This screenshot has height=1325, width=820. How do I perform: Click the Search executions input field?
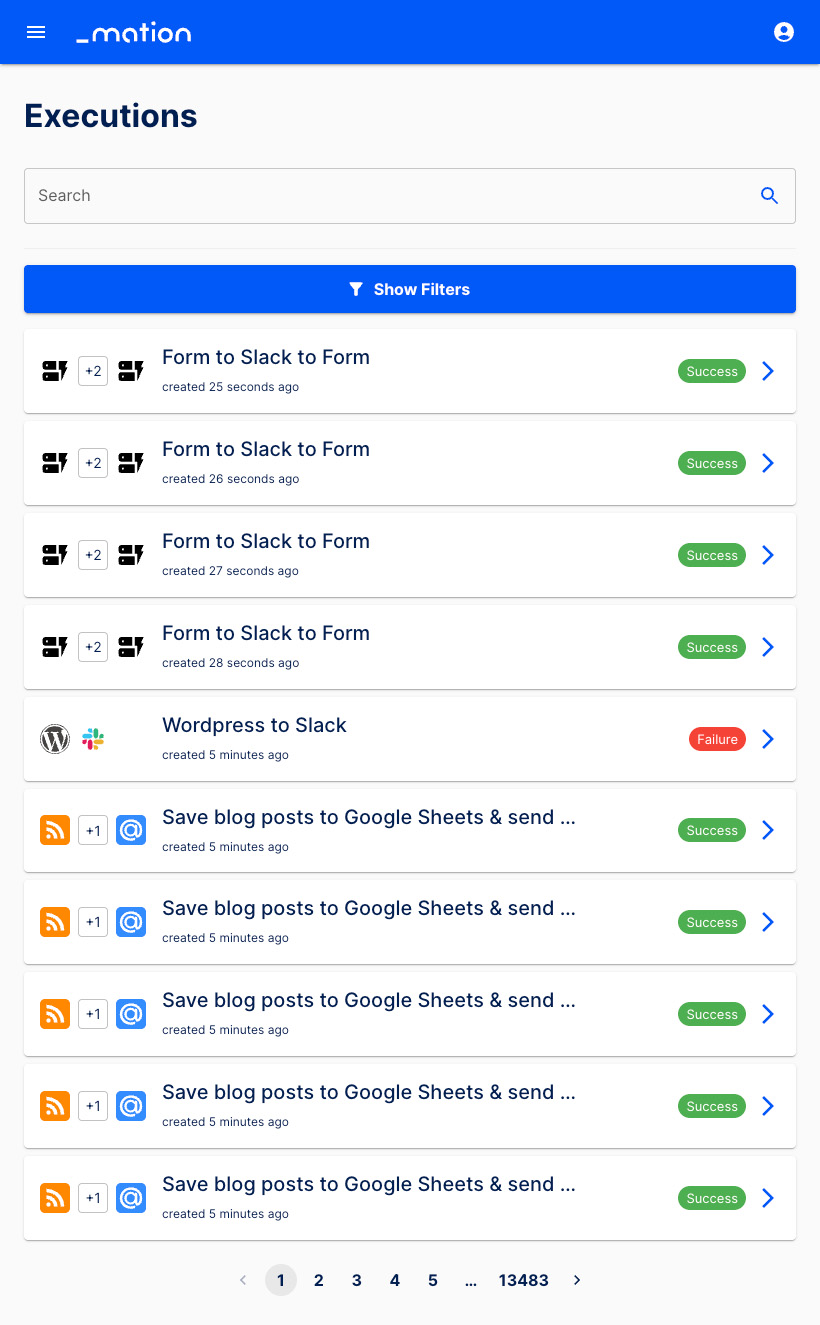[390, 196]
